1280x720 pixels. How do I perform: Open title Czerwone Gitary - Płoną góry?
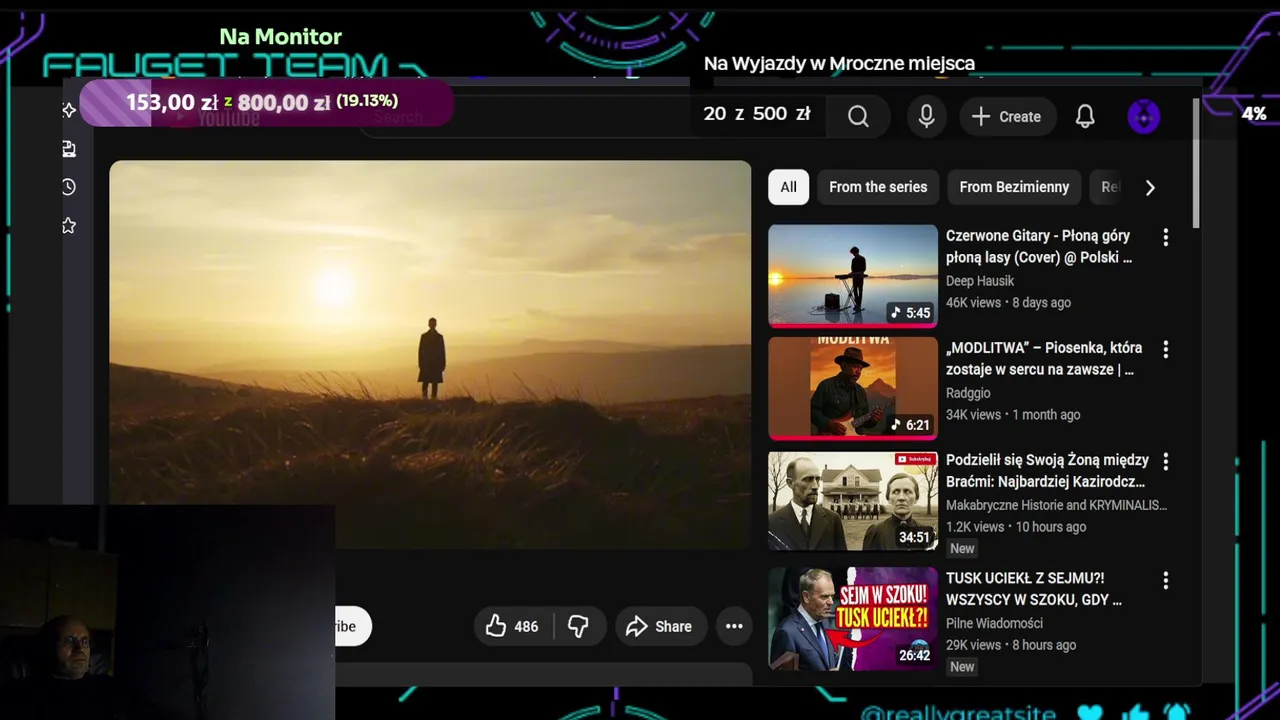tap(1038, 247)
